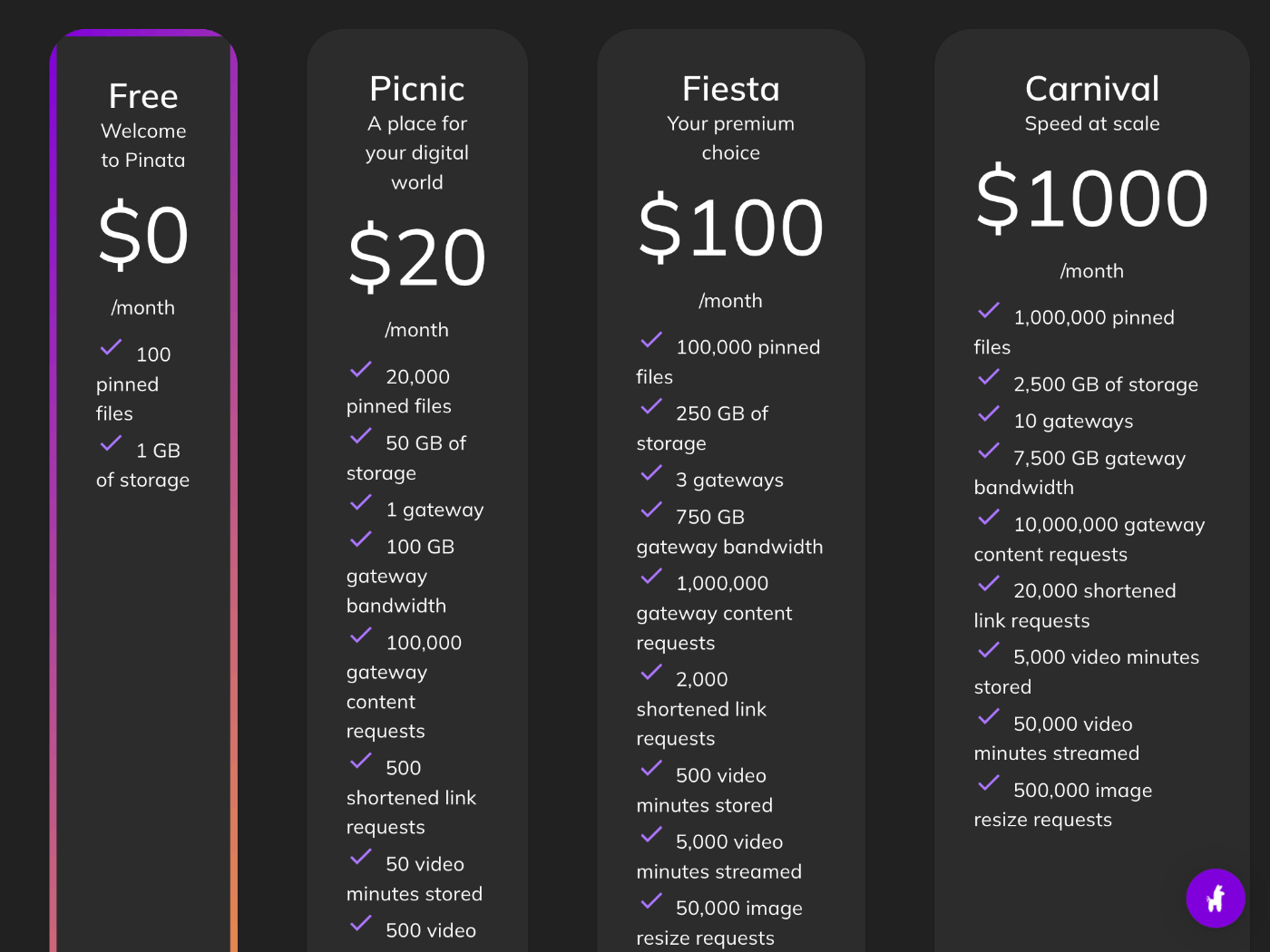Choose the Carnival plan title
This screenshot has width=1270, height=952.
pos(1092,89)
